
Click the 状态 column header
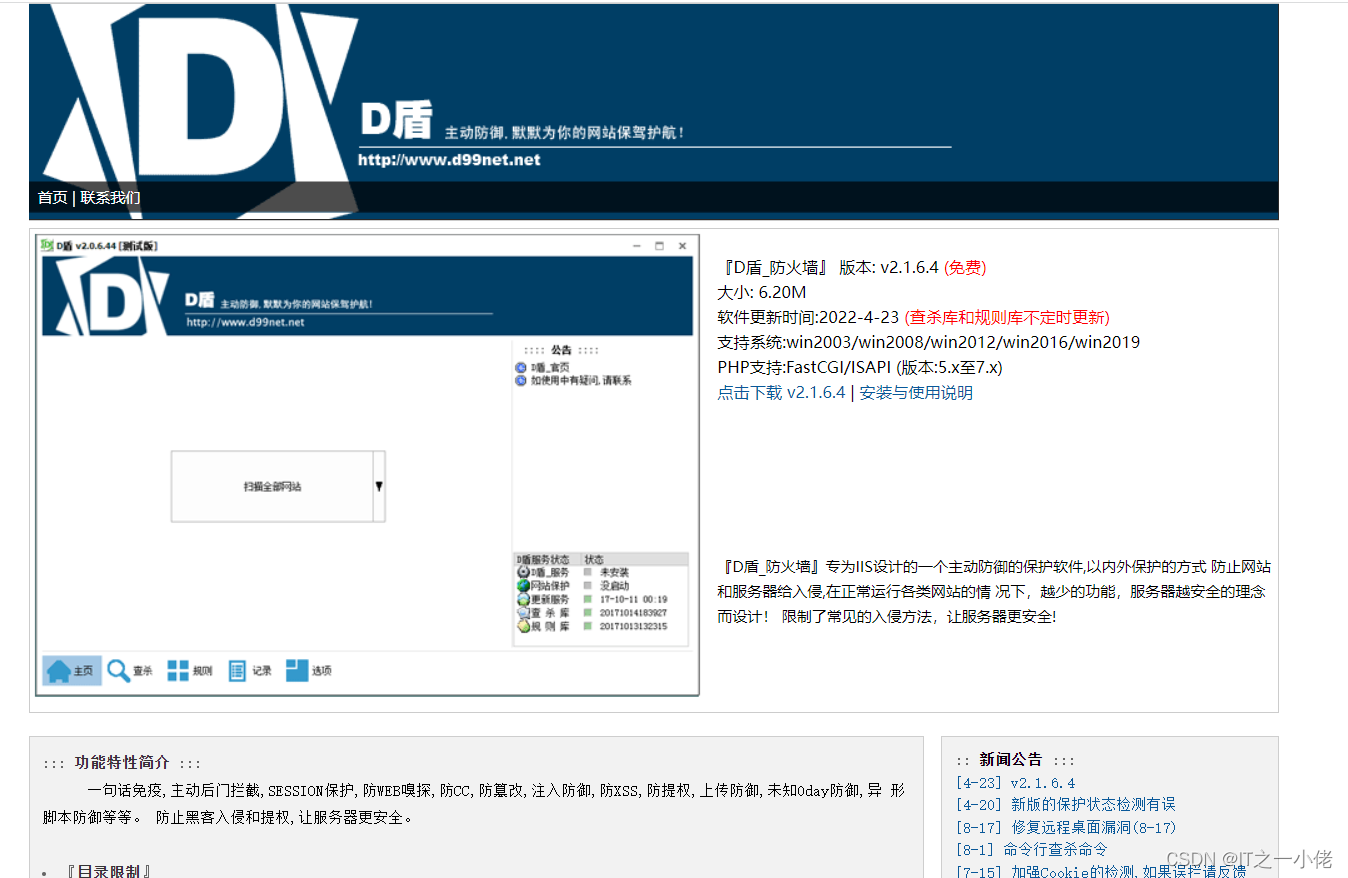(594, 559)
